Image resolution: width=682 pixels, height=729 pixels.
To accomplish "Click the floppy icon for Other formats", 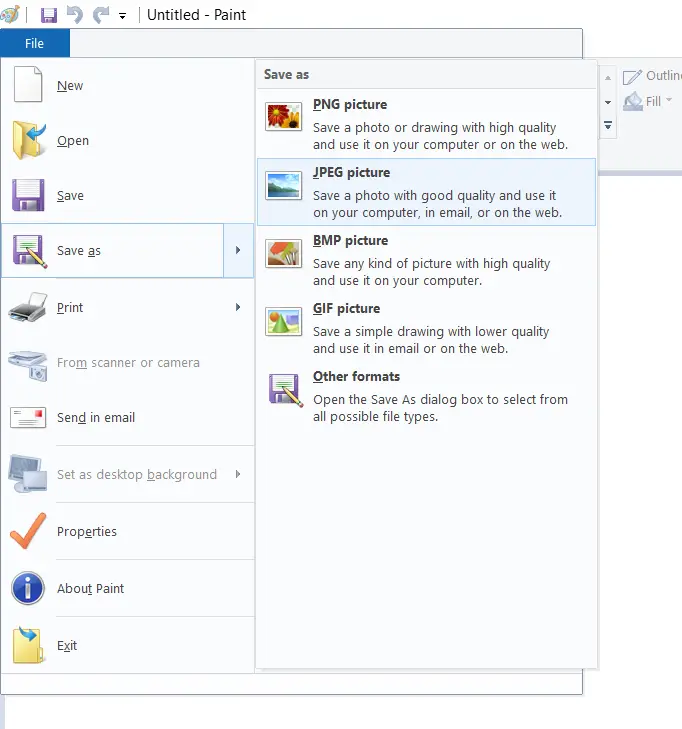I will (x=285, y=390).
